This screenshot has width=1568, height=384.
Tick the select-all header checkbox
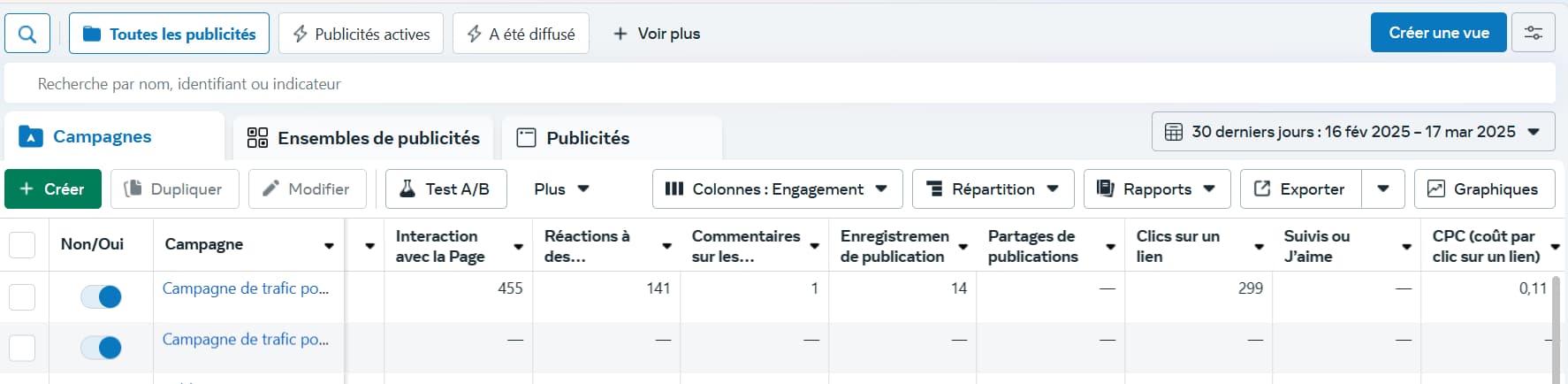[22, 245]
